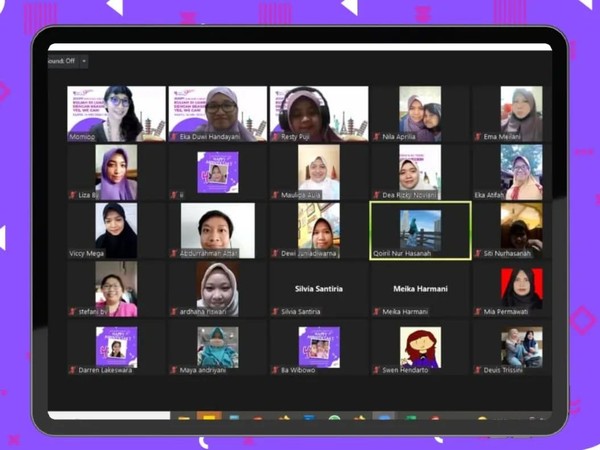Select Ema Meilani's profile photo
600x450 pixels.
[x=522, y=114]
